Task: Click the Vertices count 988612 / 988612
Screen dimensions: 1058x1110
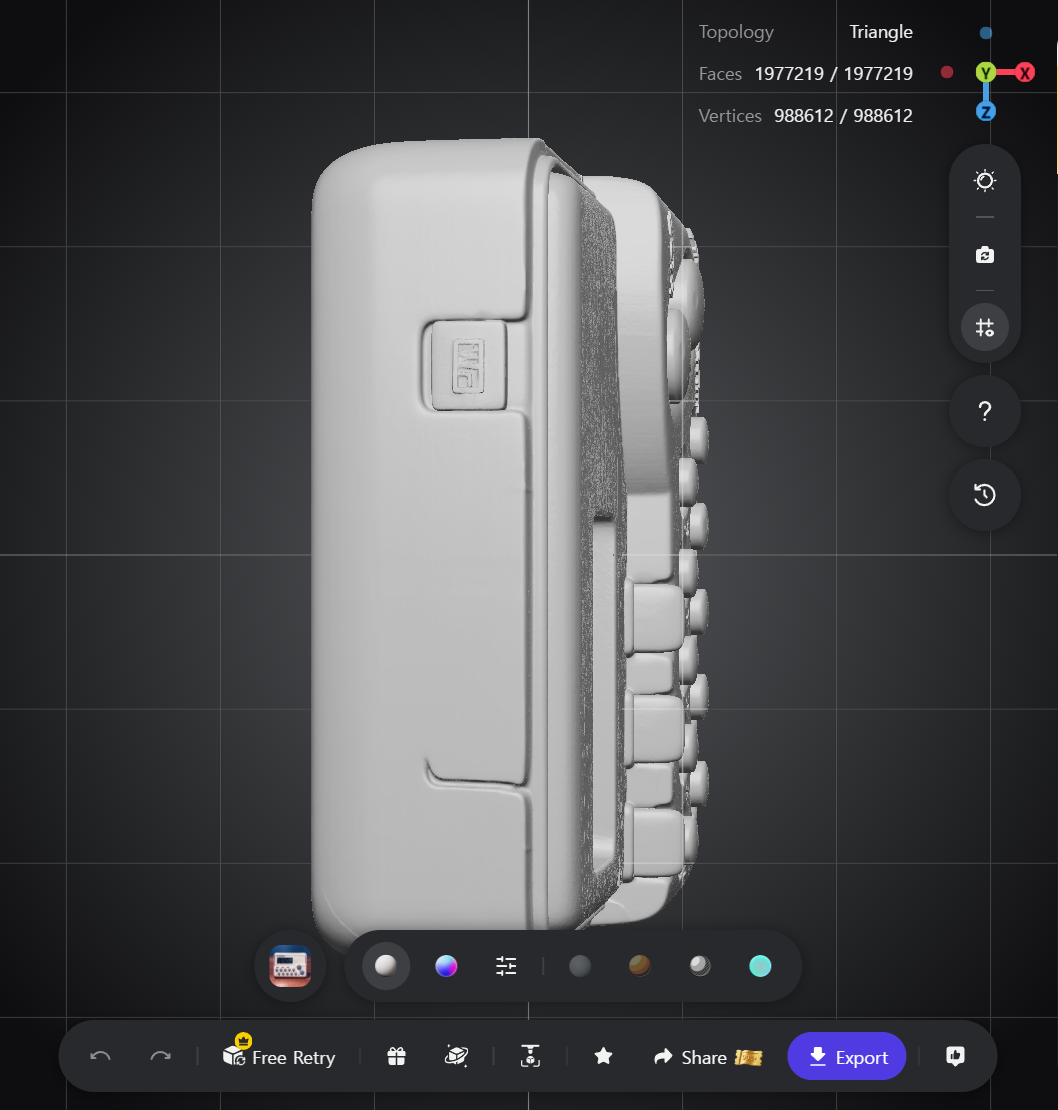Action: (x=843, y=115)
